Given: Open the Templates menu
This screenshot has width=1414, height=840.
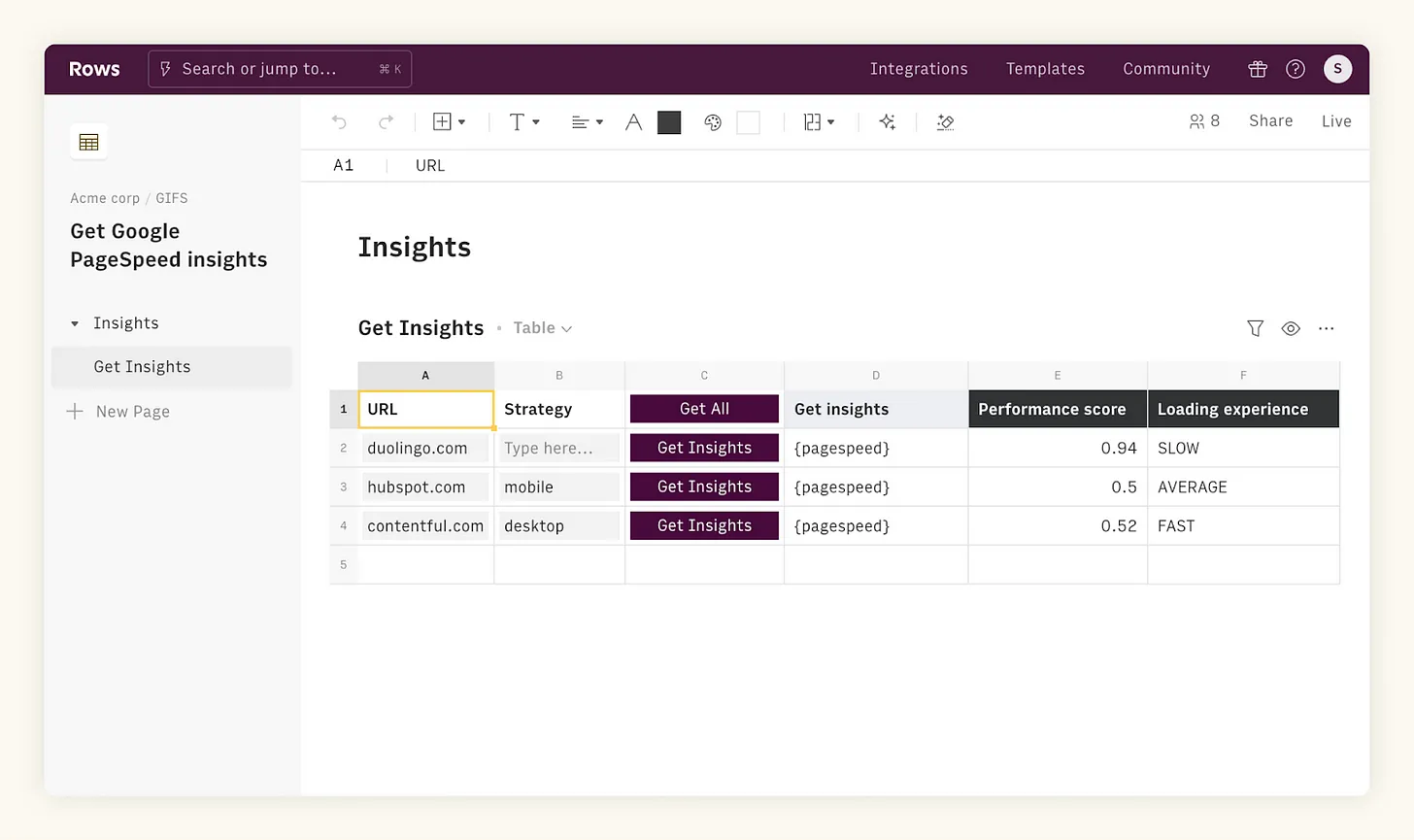Looking at the screenshot, I should [1045, 69].
